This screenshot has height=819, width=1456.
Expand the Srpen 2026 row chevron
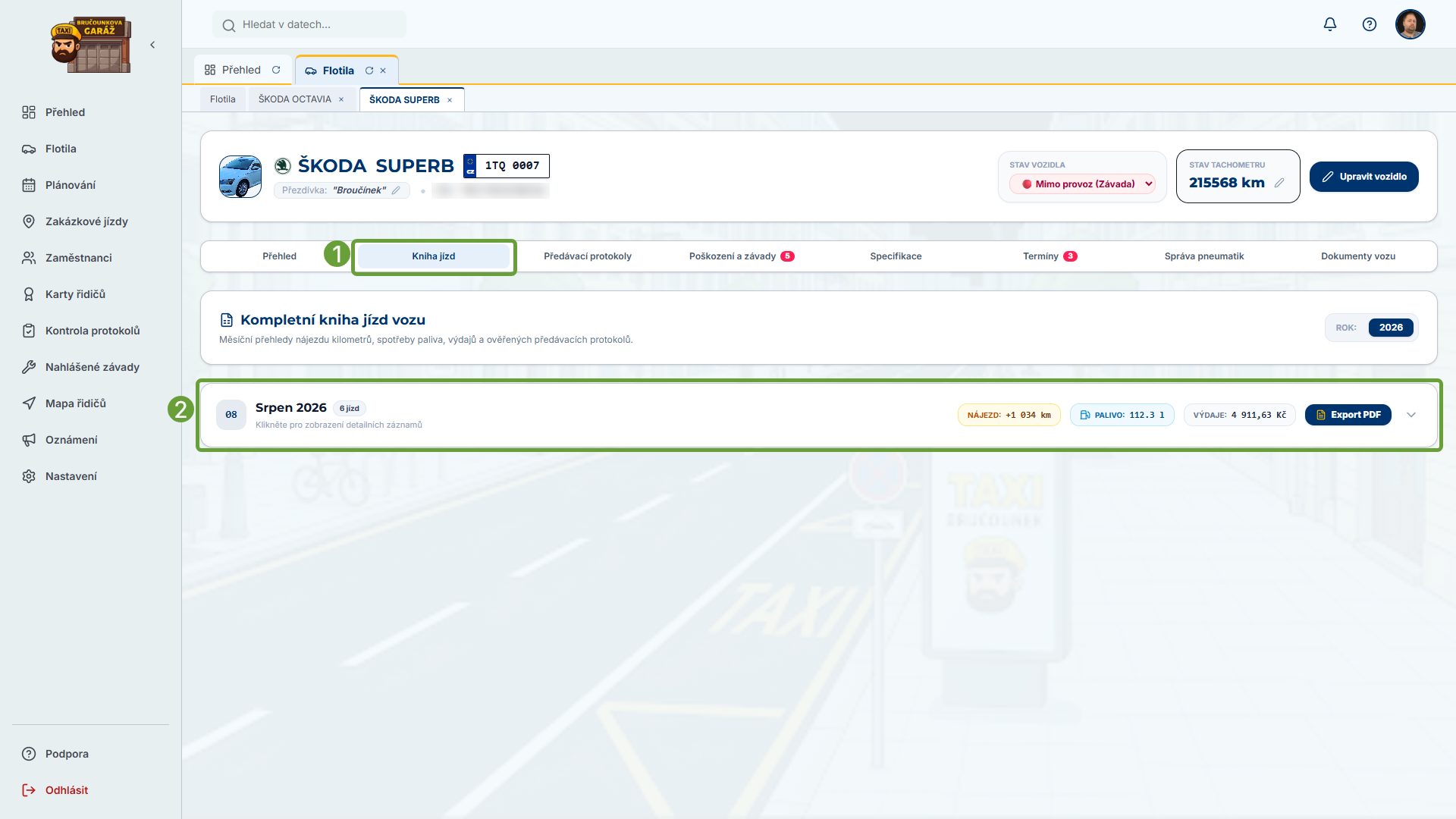coord(1411,415)
